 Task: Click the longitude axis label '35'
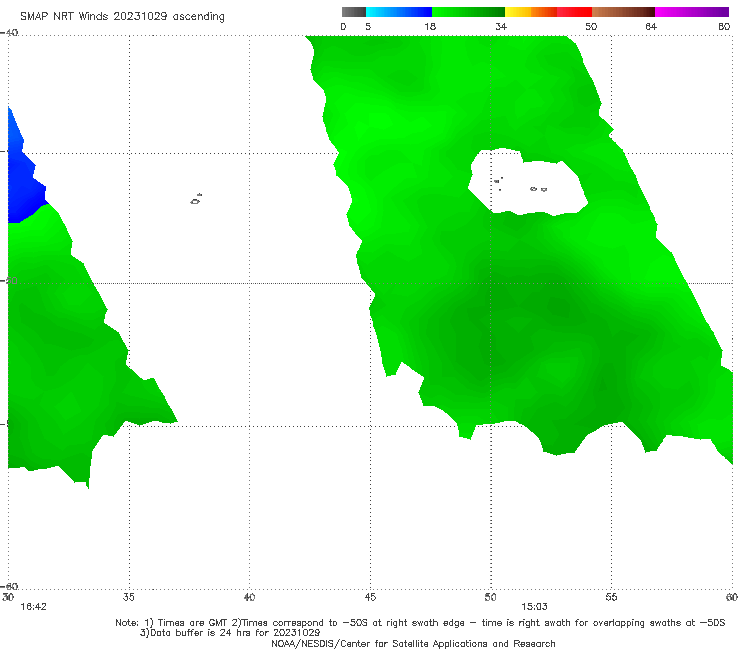tap(129, 597)
